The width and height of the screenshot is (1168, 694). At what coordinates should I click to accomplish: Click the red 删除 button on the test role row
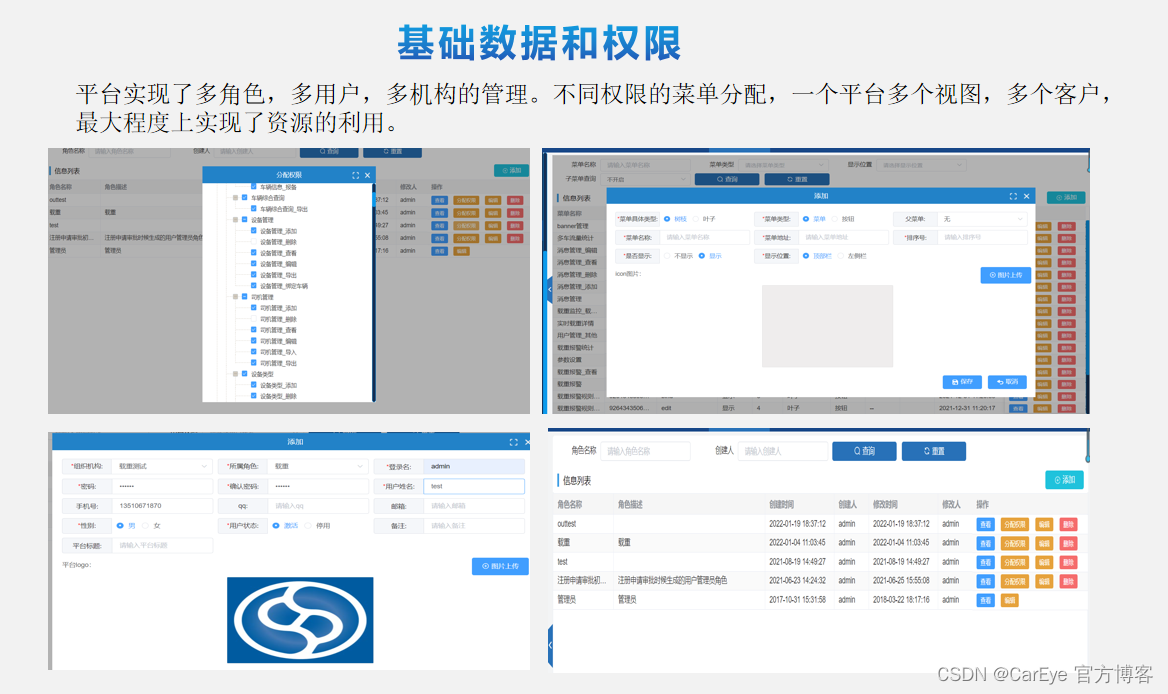(1069, 561)
